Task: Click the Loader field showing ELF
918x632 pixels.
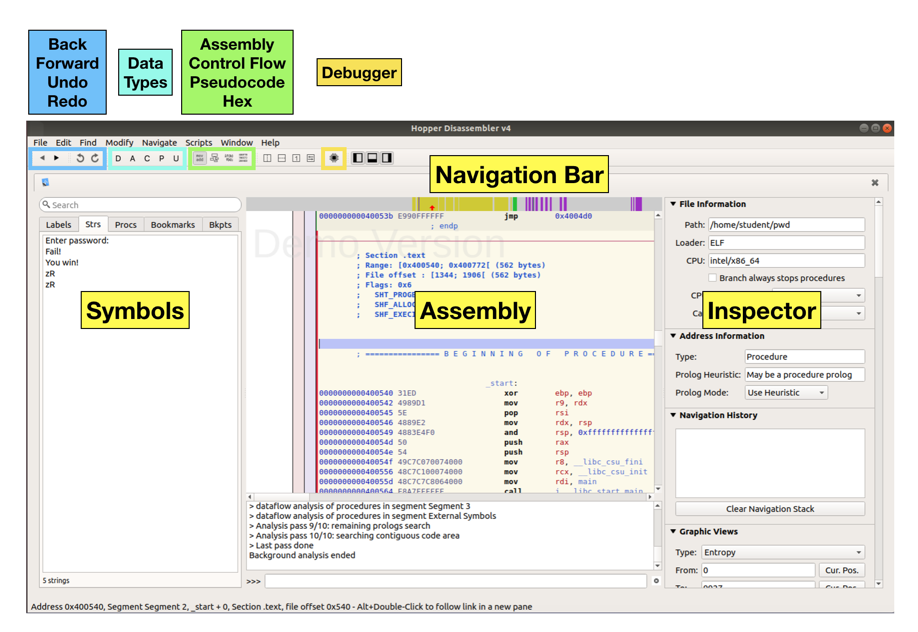Action: coord(786,242)
